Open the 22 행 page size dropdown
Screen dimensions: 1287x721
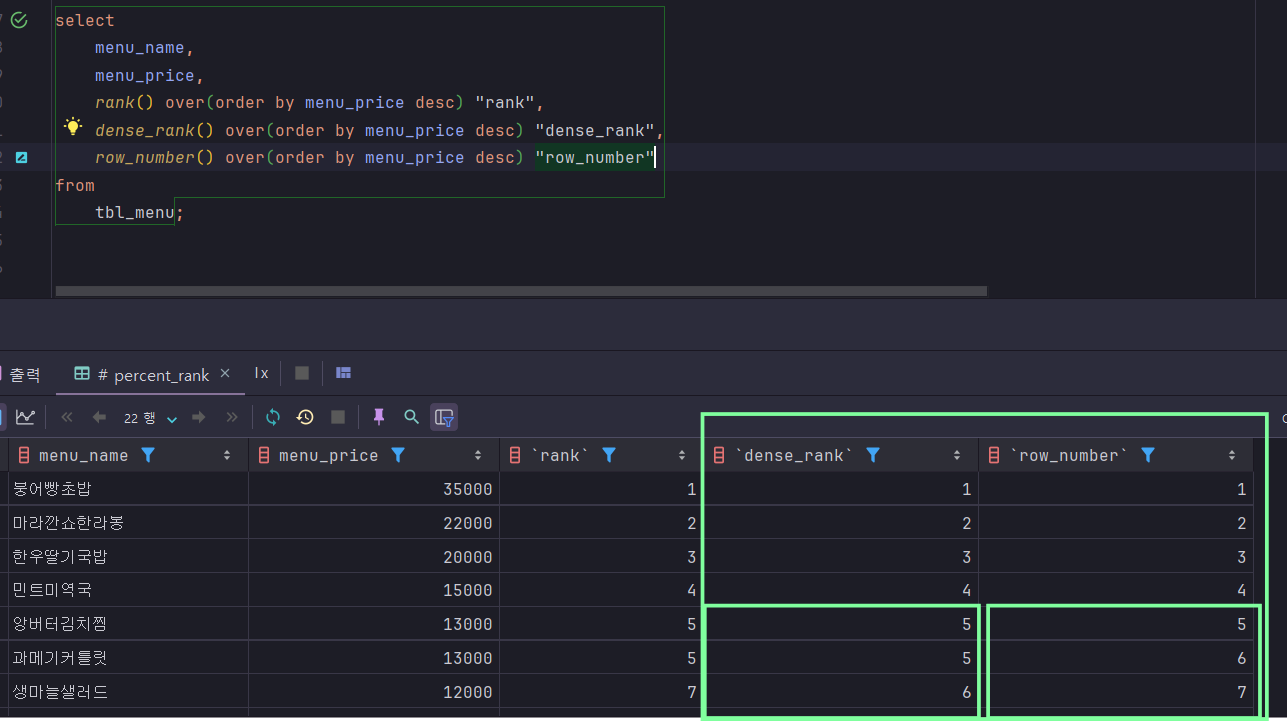coord(150,417)
